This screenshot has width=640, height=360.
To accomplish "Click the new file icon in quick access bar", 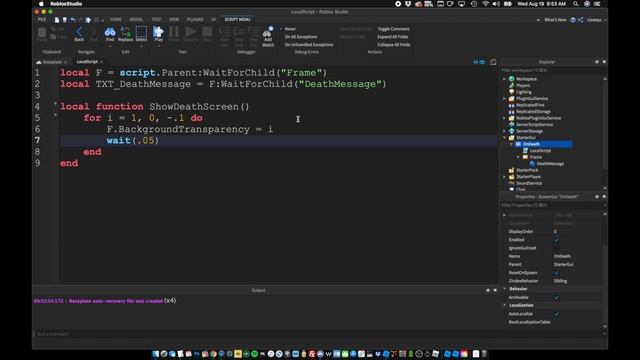I will (57, 20).
